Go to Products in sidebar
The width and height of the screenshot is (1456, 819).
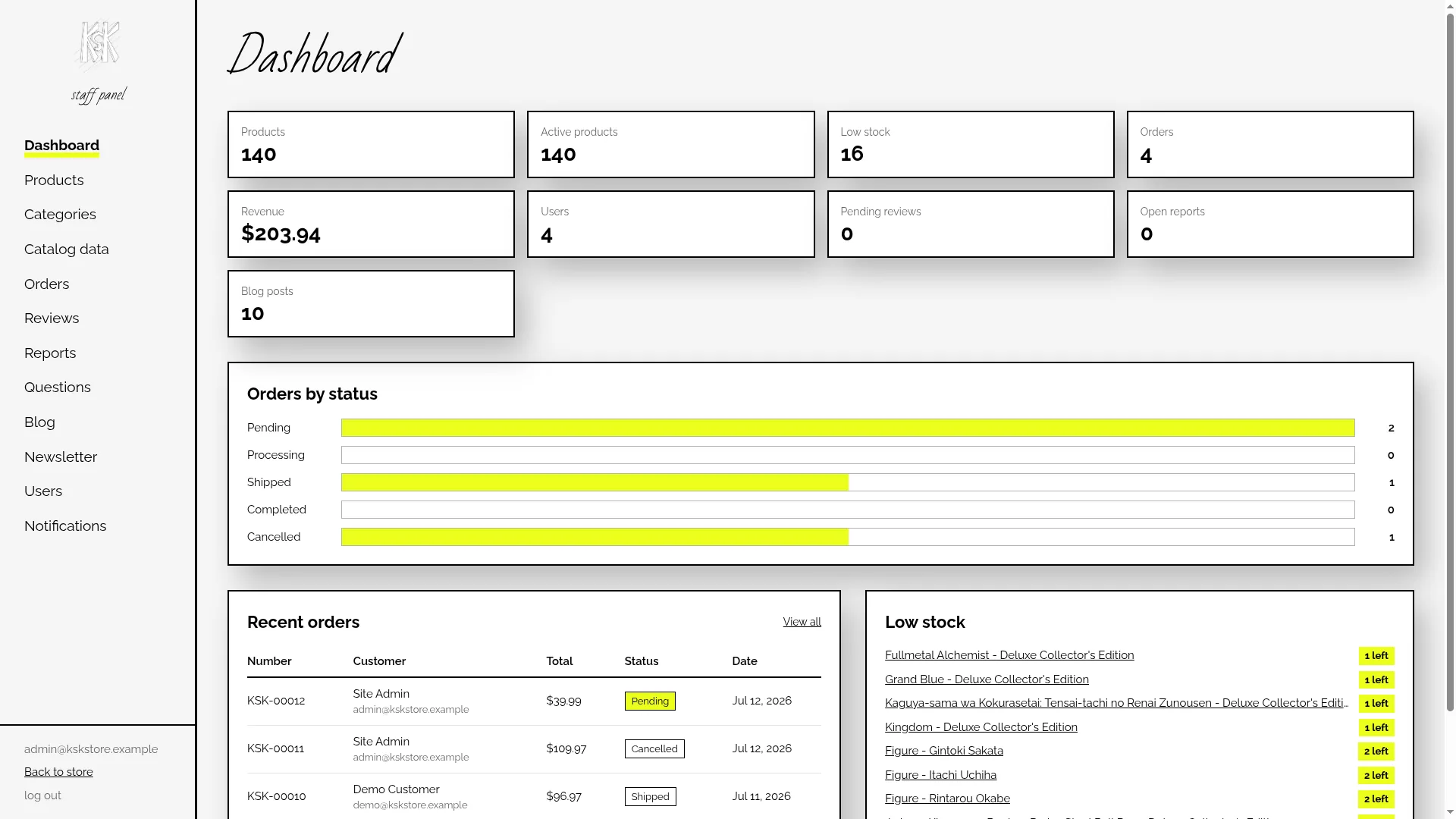click(54, 180)
